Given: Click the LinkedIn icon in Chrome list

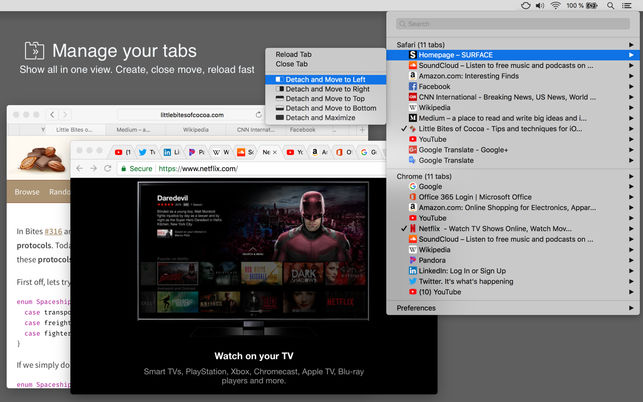Looking at the screenshot, I should point(413,271).
